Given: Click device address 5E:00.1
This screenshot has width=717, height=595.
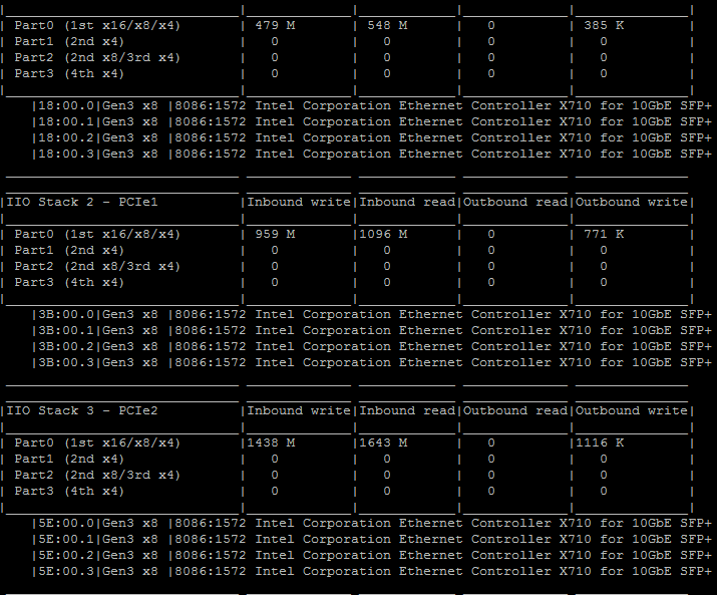Looking at the screenshot, I should pyautogui.click(x=66, y=539).
